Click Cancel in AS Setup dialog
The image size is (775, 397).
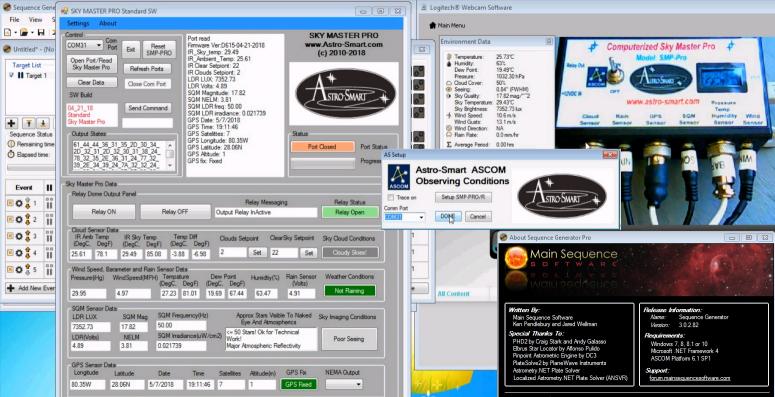coord(478,217)
